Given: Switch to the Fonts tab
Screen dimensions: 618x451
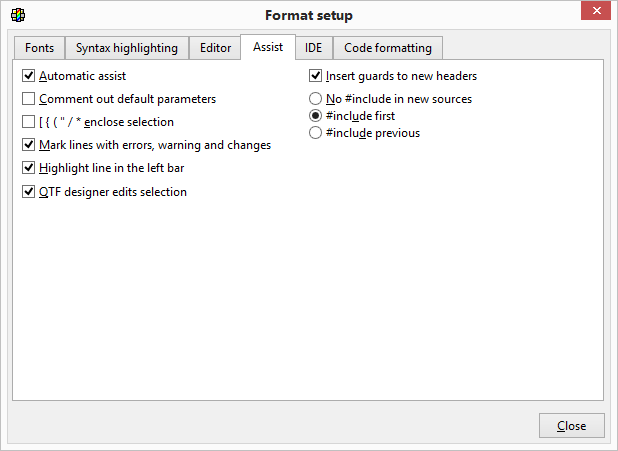Looking at the screenshot, I should [x=40, y=48].
